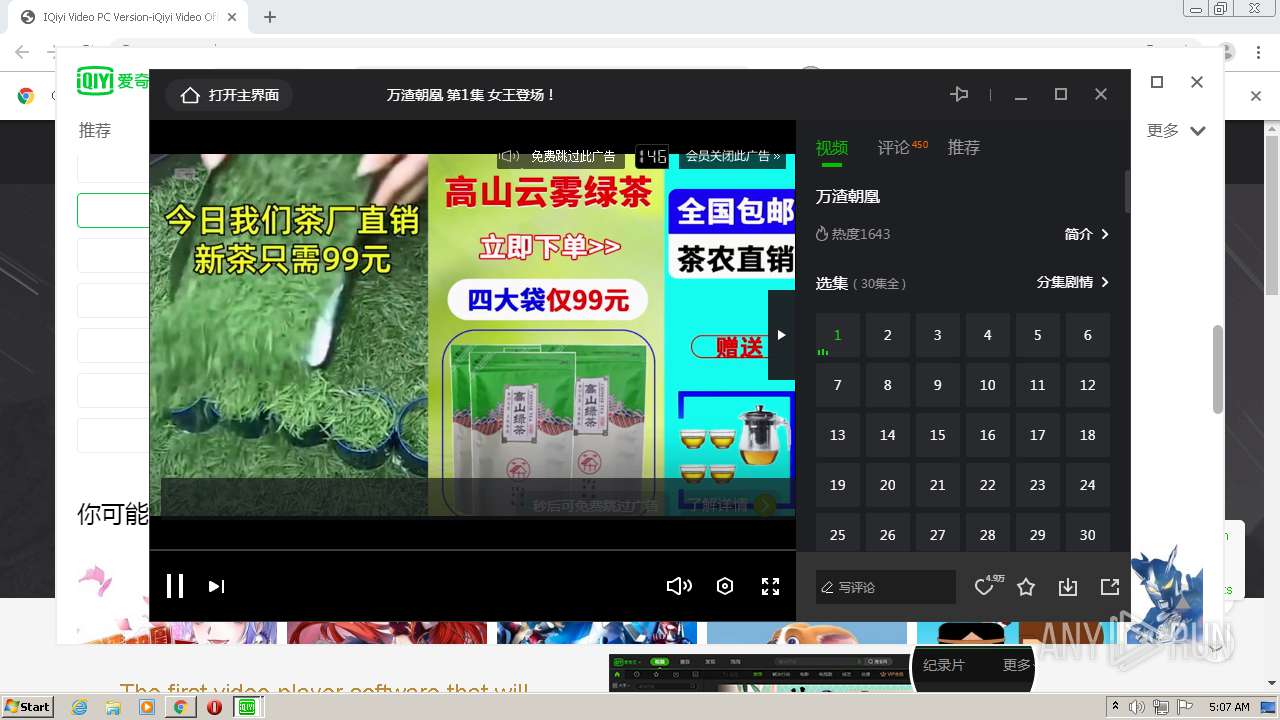Open Internet Explorer from taskbar
Image resolution: width=1280 pixels, height=720 pixels.
[x=79, y=707]
